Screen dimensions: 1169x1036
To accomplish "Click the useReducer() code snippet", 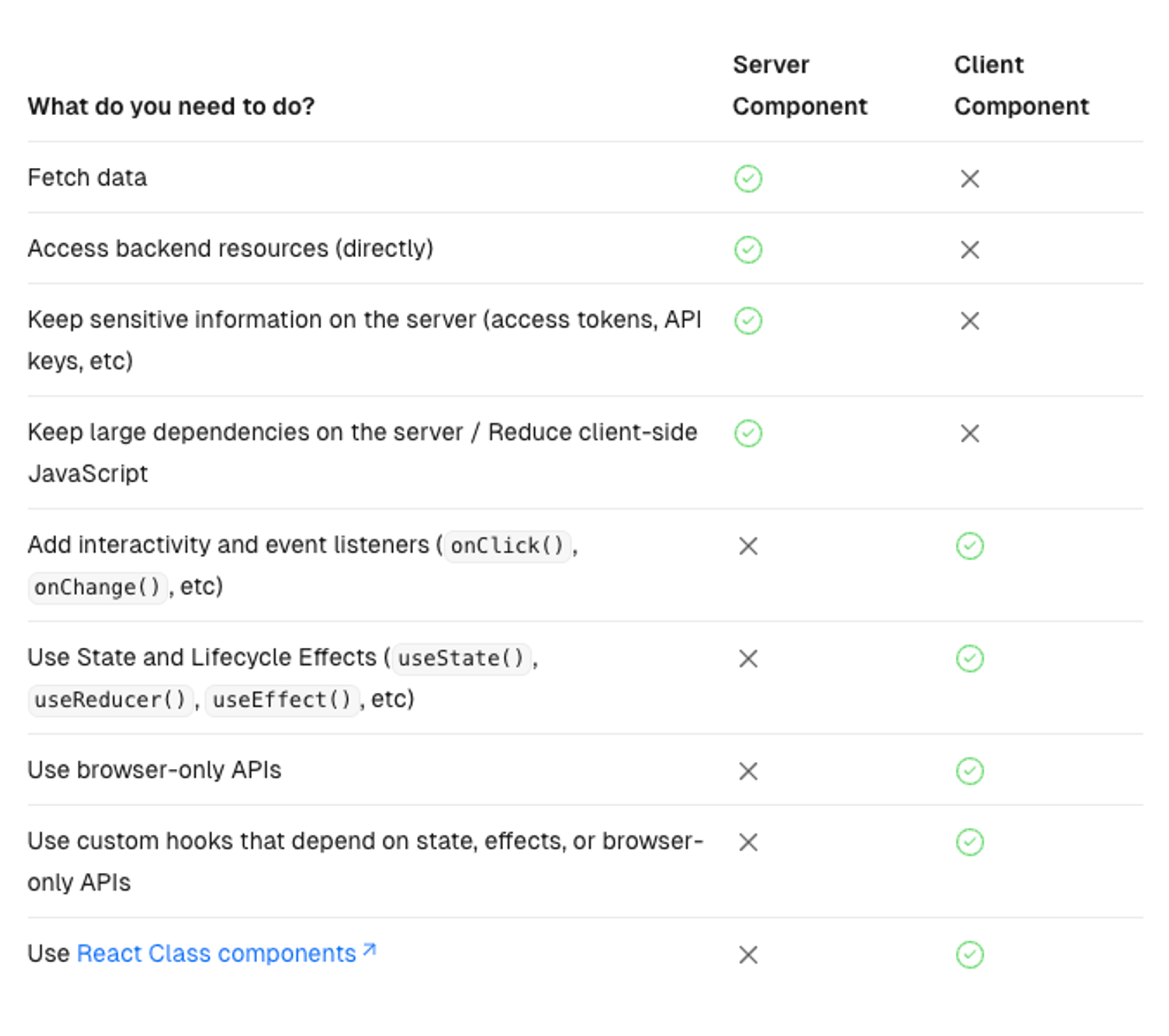I will click(110, 700).
